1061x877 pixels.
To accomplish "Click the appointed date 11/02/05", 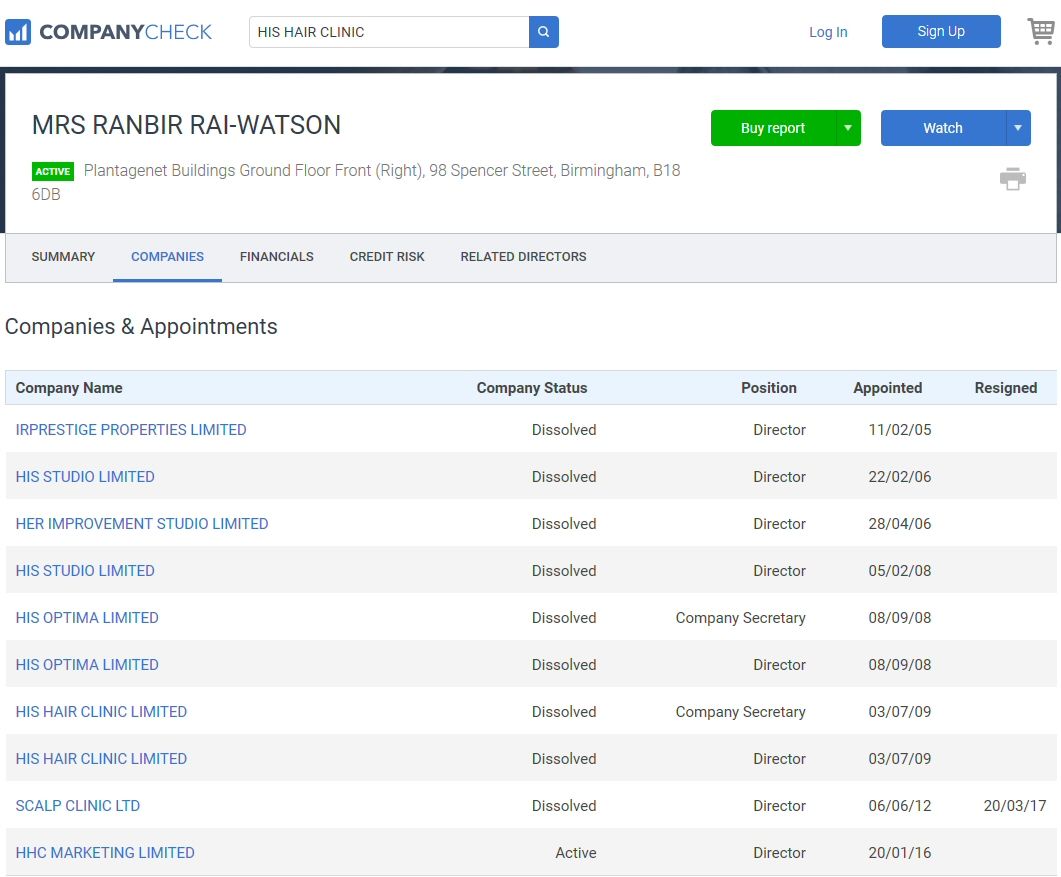I will click(900, 430).
